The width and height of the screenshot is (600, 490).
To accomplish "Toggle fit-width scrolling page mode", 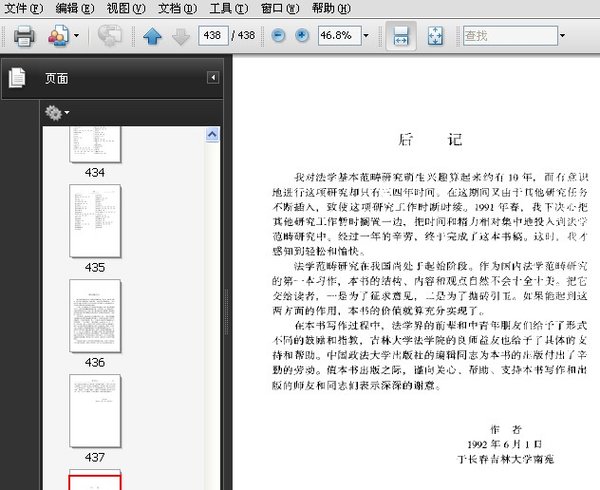I will 400,37.
